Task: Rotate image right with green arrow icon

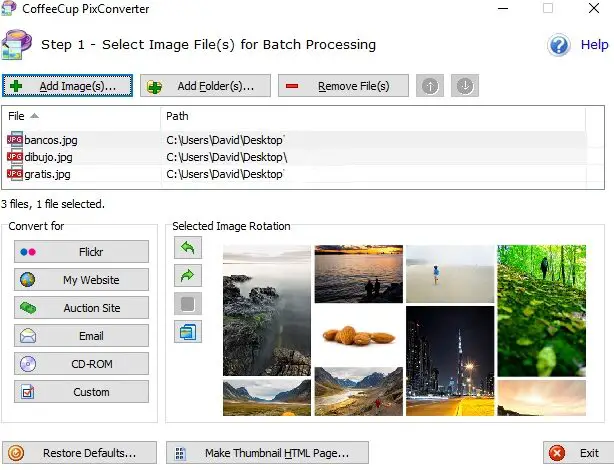Action: 188,275
